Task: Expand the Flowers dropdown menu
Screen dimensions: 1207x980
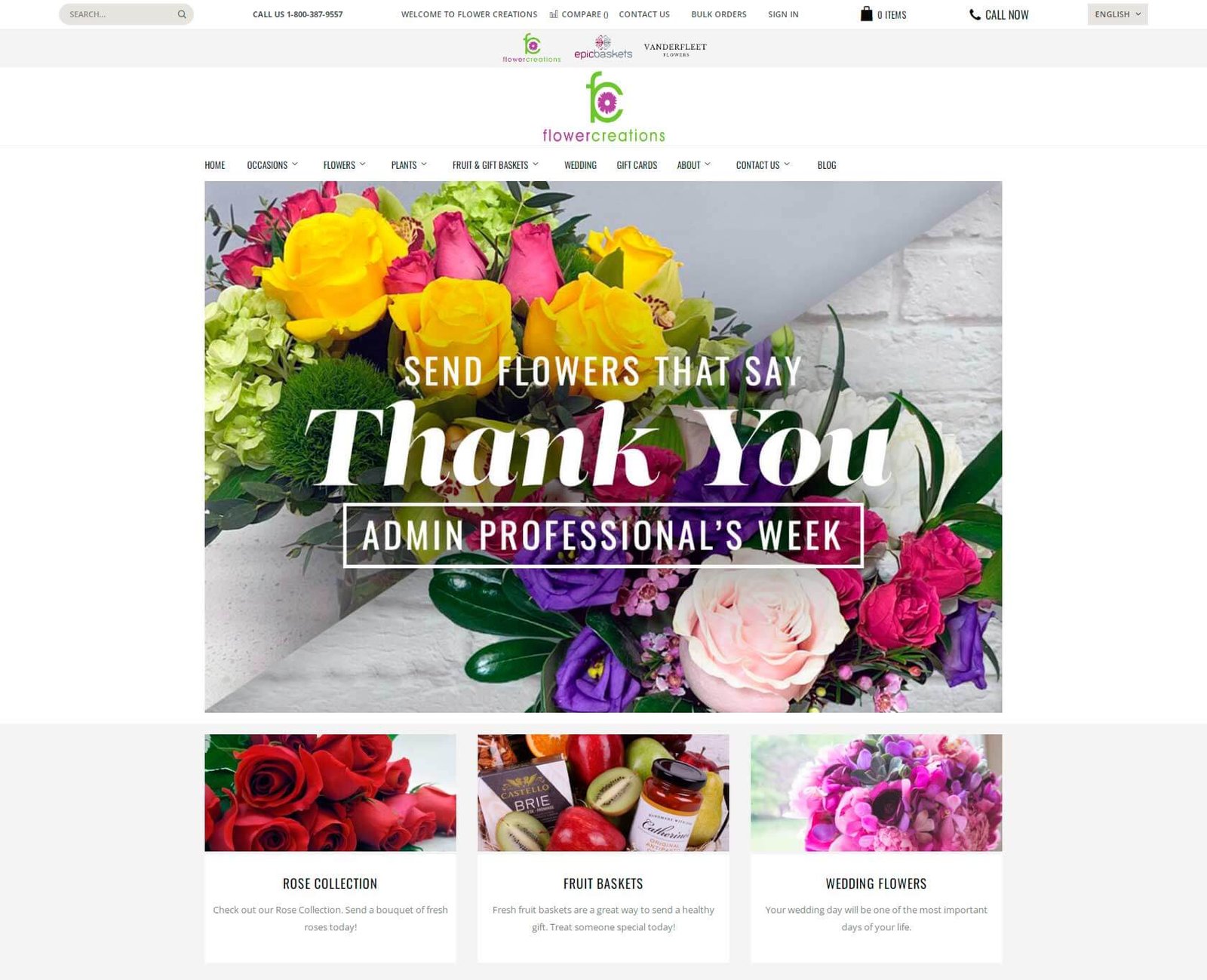Action: pyautogui.click(x=344, y=165)
